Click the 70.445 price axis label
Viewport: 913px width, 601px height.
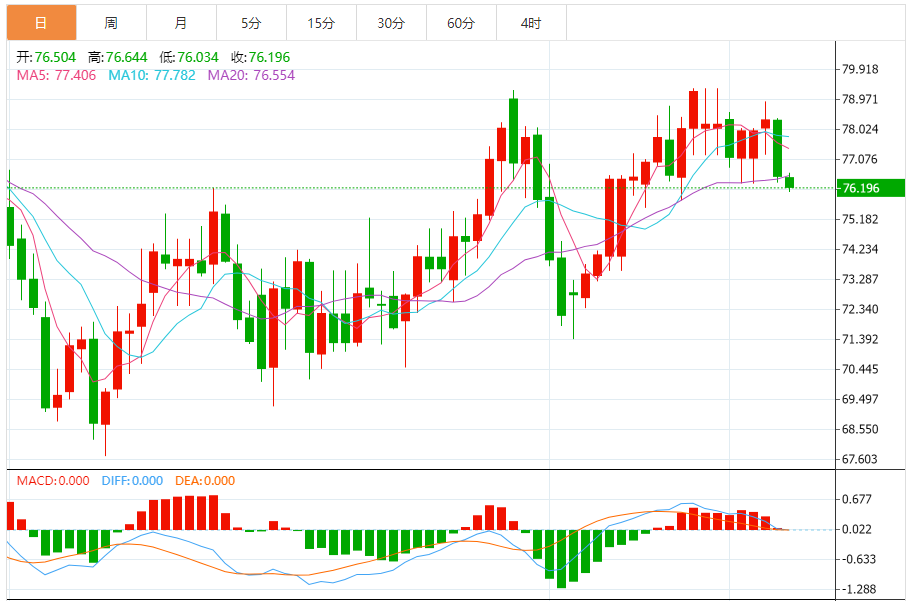pyautogui.click(x=860, y=369)
